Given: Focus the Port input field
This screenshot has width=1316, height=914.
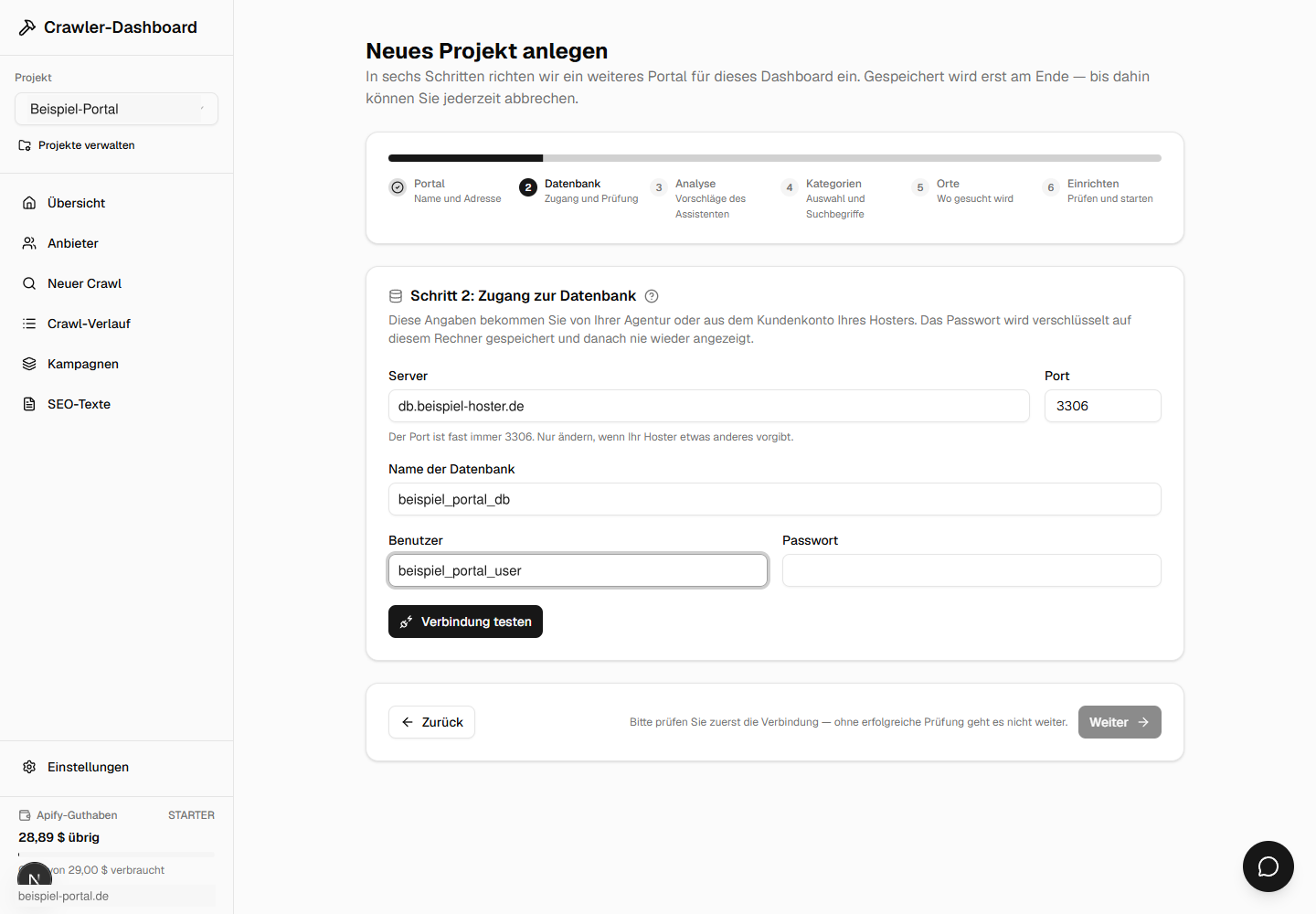Looking at the screenshot, I should pos(1103,406).
